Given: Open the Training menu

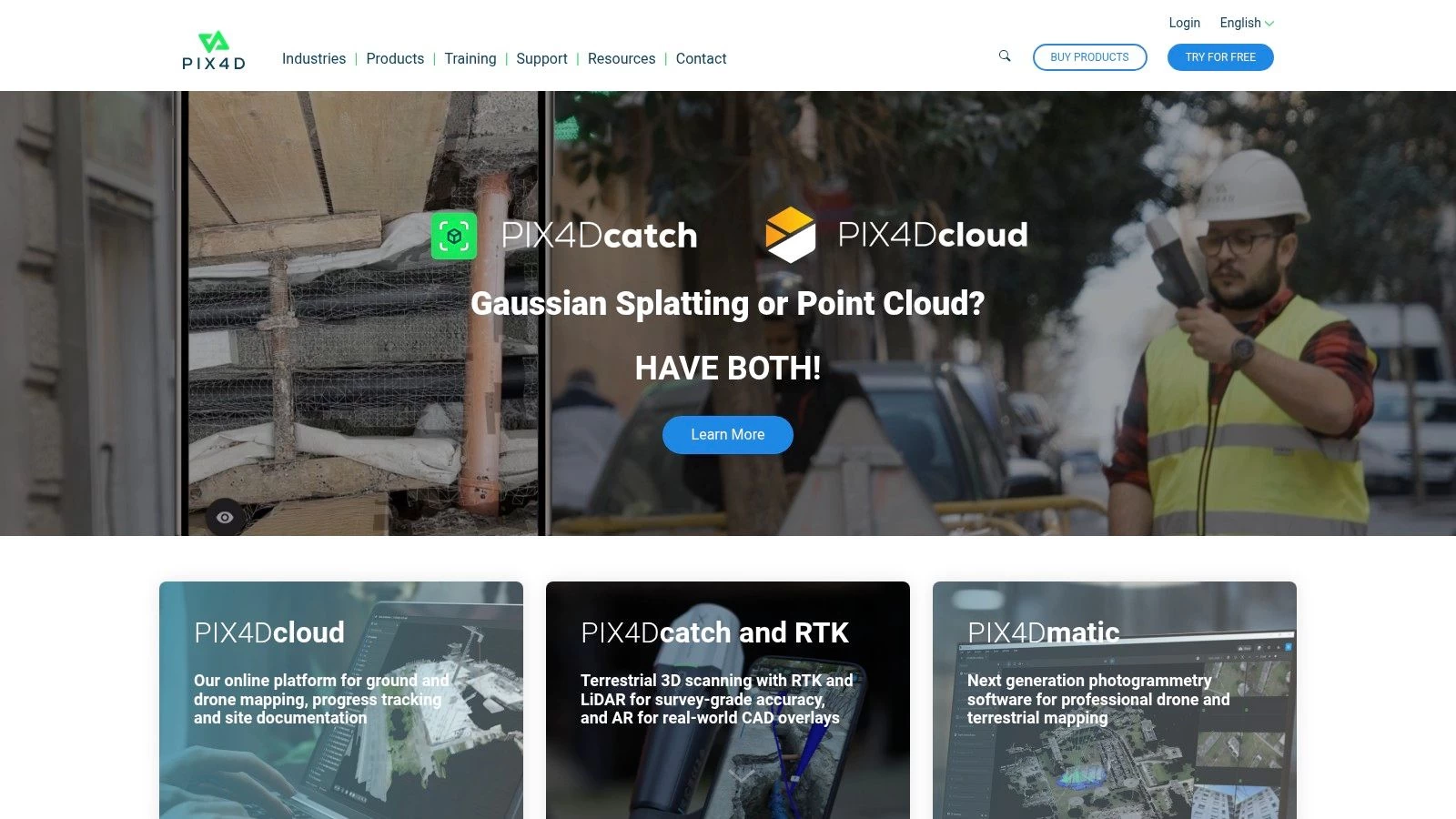Looking at the screenshot, I should click(x=470, y=58).
